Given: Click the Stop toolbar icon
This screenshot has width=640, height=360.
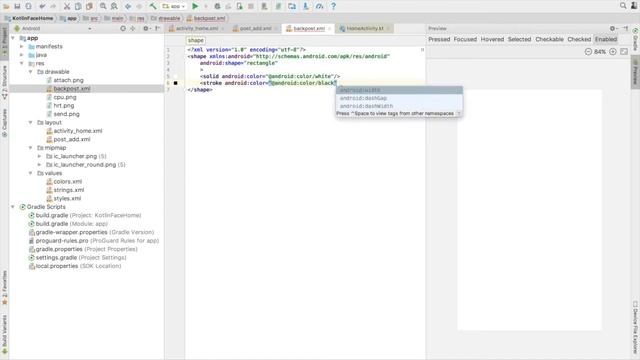Looking at the screenshot, I should (x=251, y=6).
